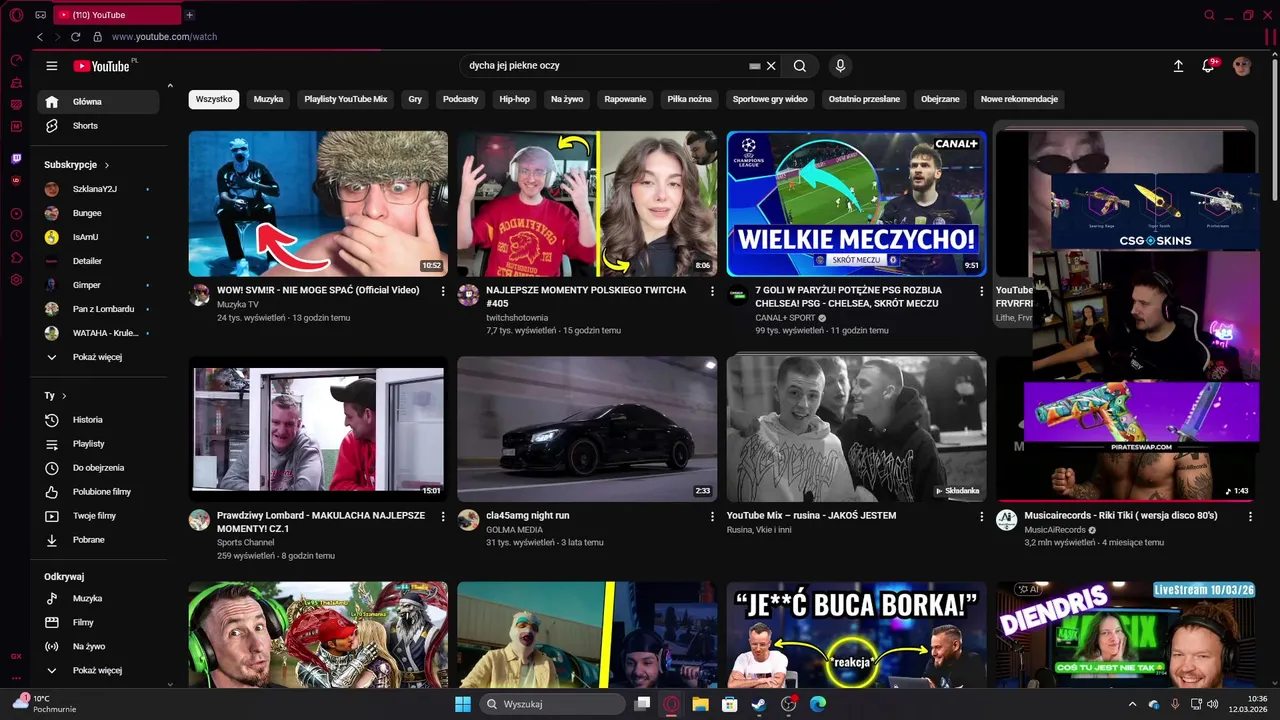This screenshot has width=1280, height=720.
Task: Go back with browser back arrow
Action: pyautogui.click(x=40, y=37)
